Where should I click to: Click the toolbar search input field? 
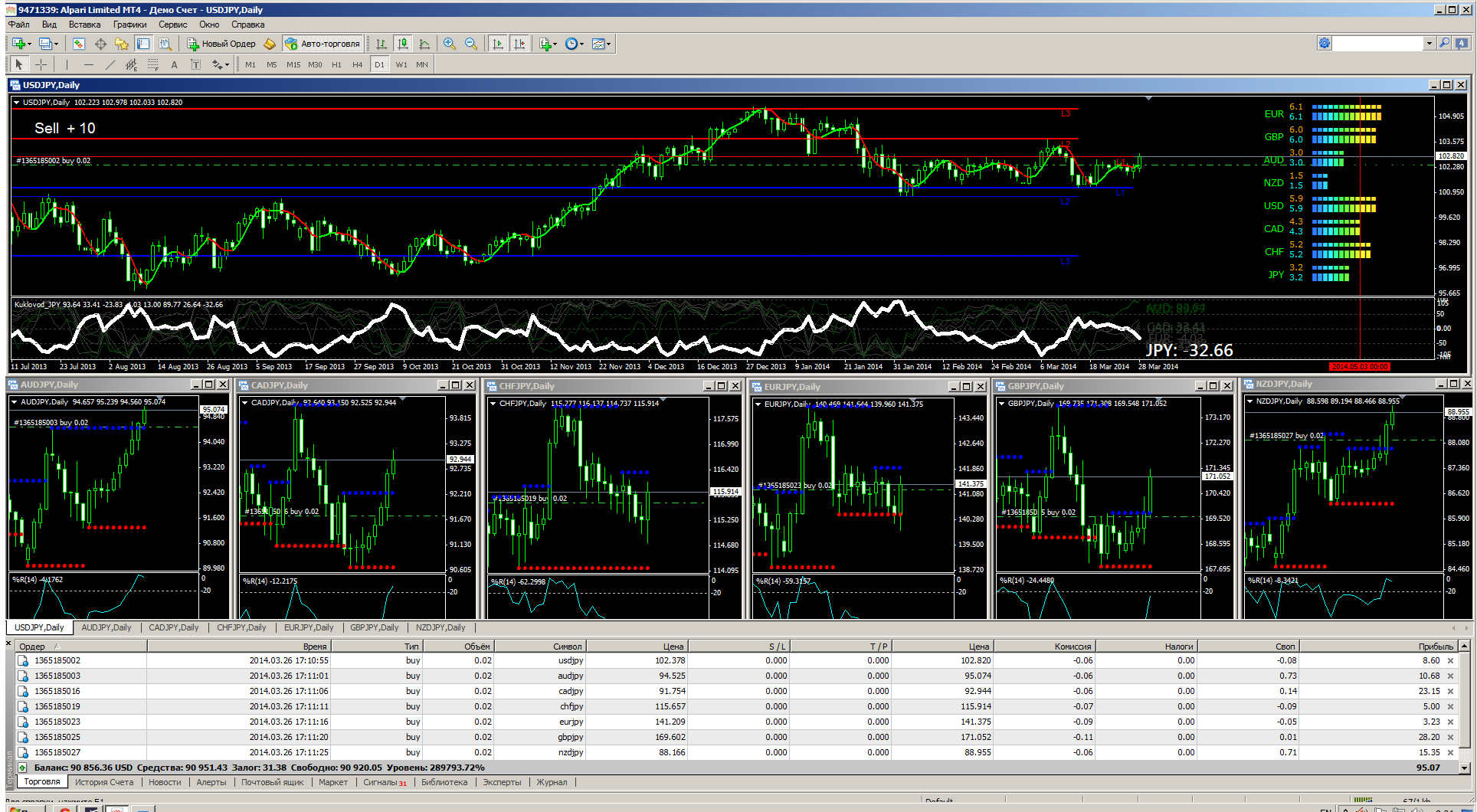(1378, 44)
